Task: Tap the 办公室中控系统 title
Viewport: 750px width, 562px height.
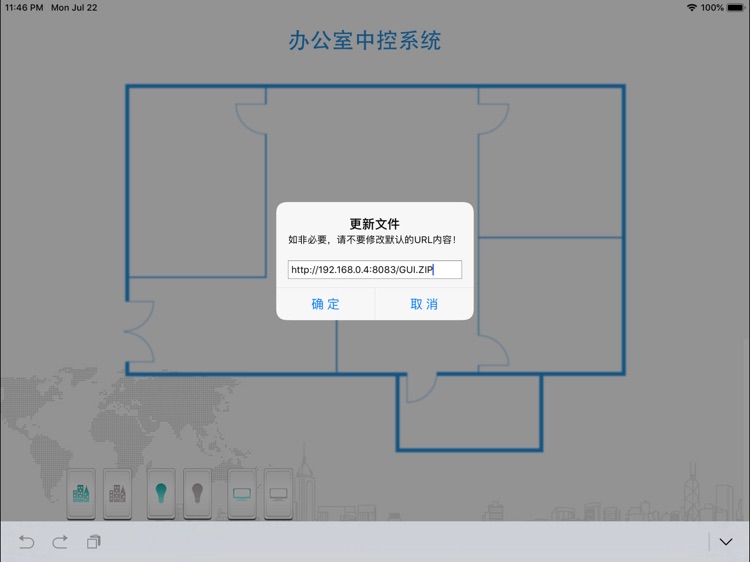Action: pyautogui.click(x=364, y=41)
